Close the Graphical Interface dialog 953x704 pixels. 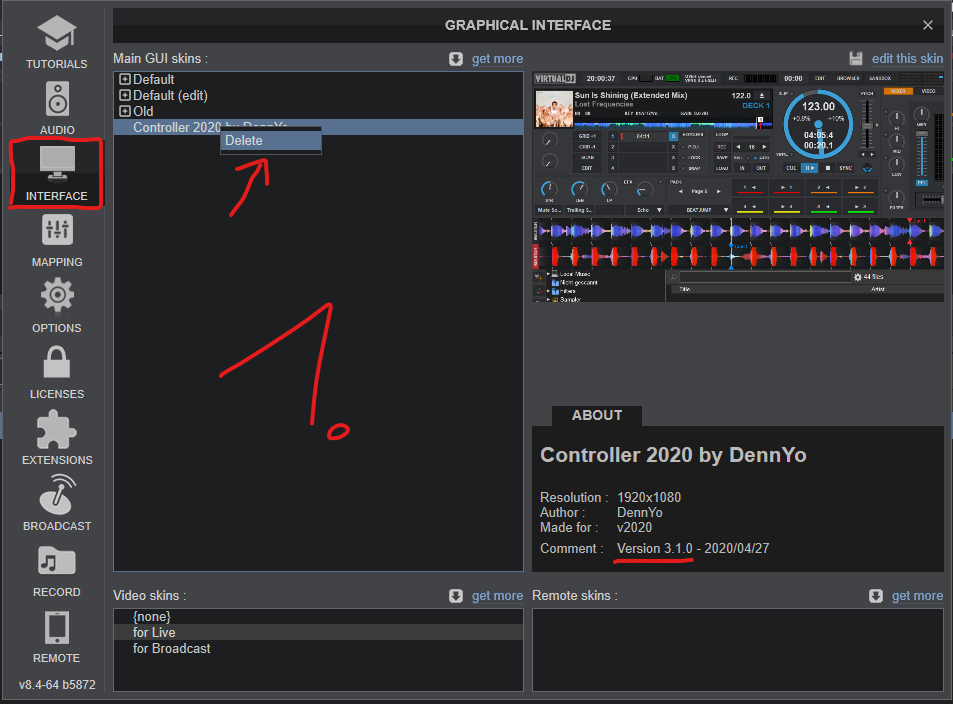pos(927,25)
